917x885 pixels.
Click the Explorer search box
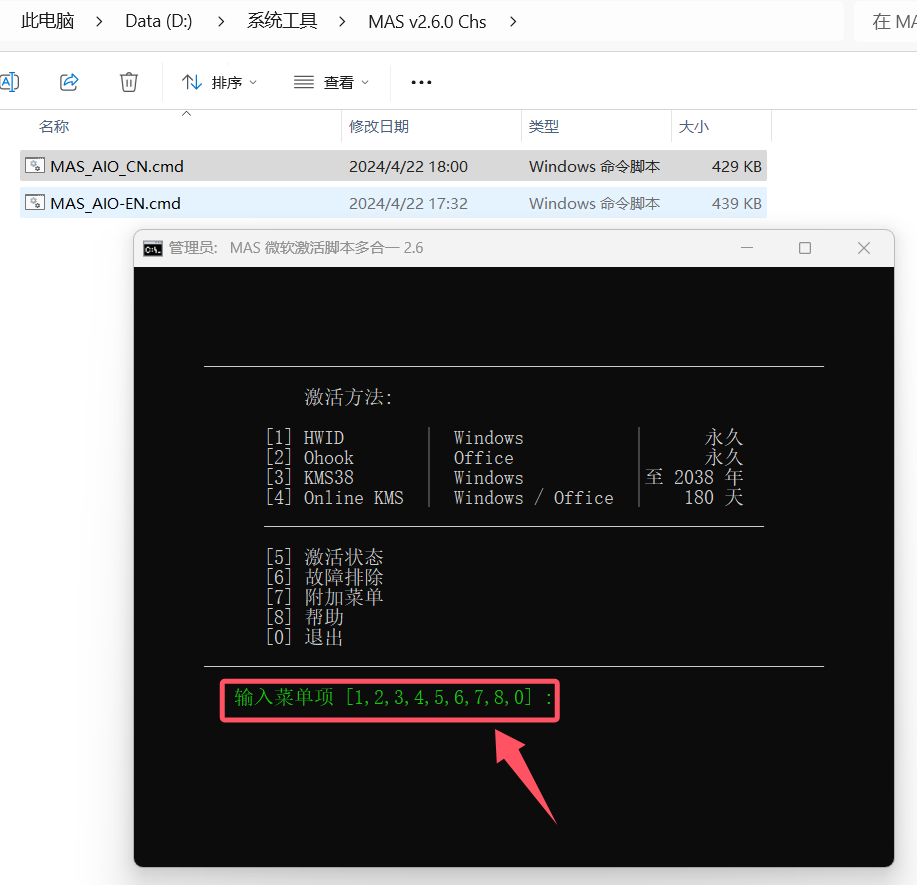[x=885, y=22]
